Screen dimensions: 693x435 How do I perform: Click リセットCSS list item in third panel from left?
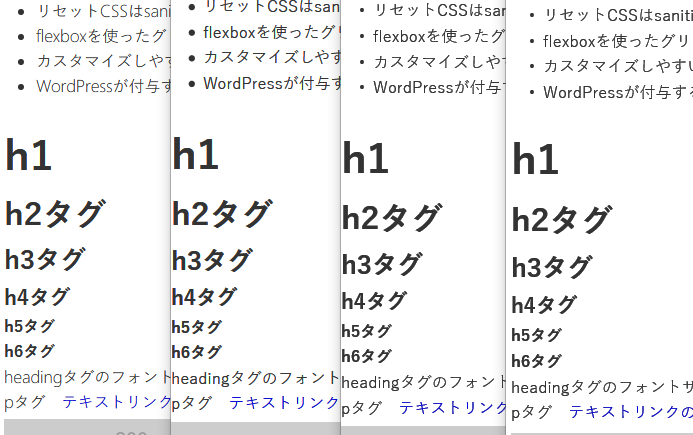pyautogui.click(x=440, y=11)
